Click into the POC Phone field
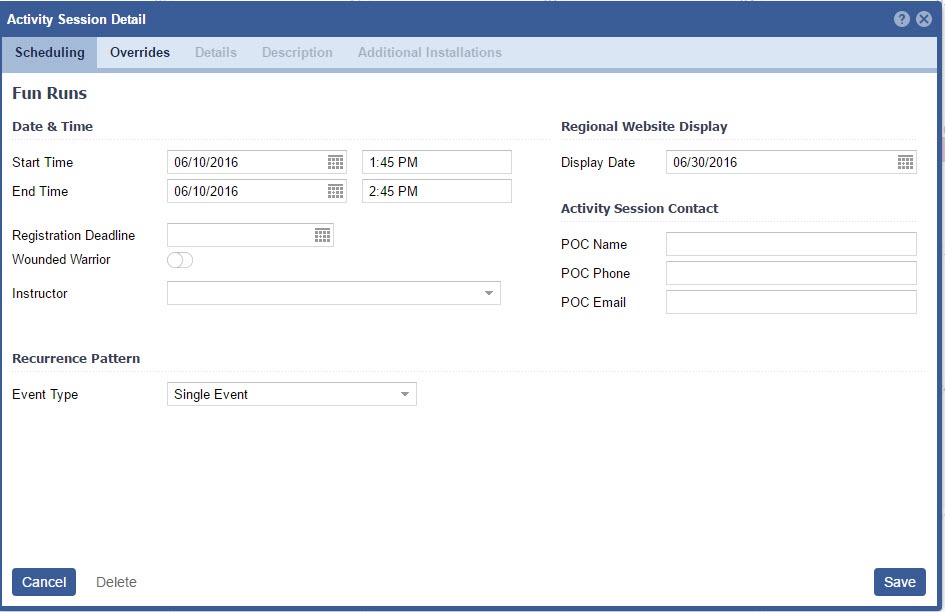The image size is (945, 612). [791, 273]
